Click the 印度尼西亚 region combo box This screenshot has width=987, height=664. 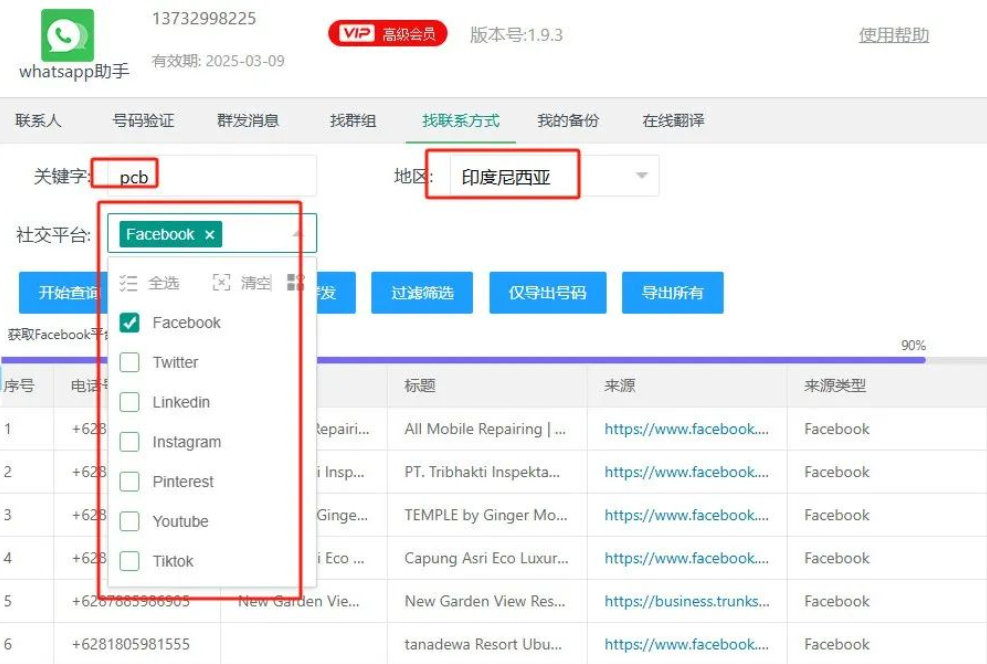coord(555,176)
